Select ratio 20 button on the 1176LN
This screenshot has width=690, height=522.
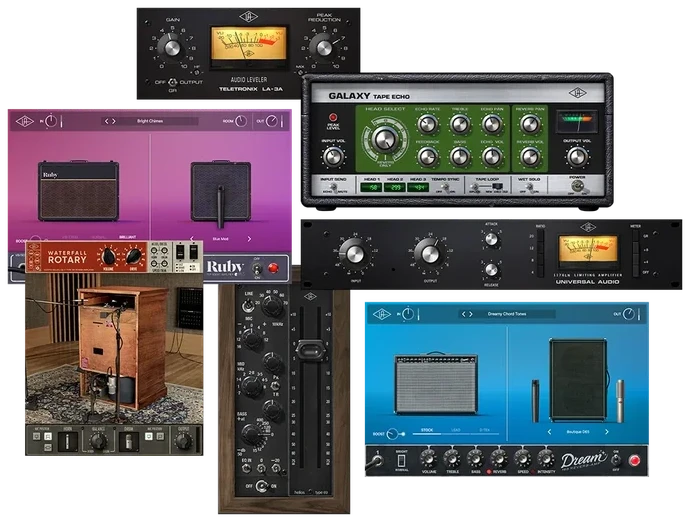pos(541,236)
